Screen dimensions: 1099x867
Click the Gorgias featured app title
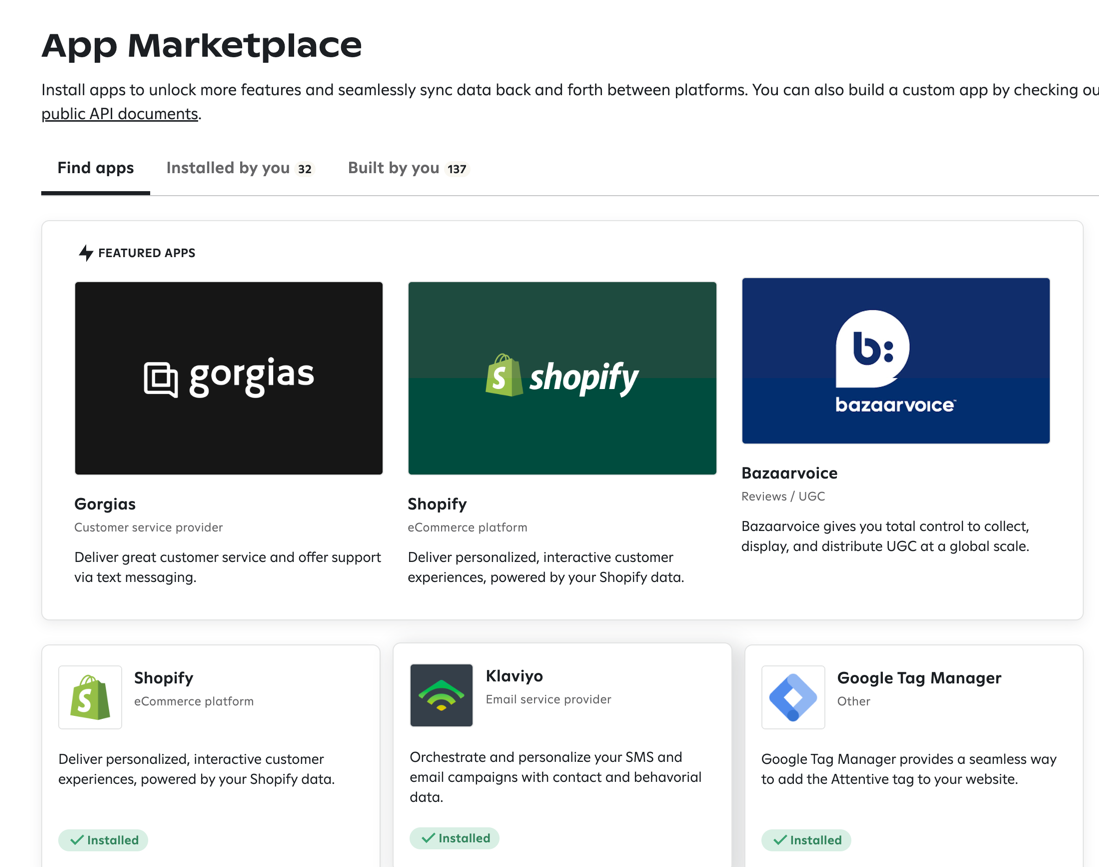[x=105, y=504]
